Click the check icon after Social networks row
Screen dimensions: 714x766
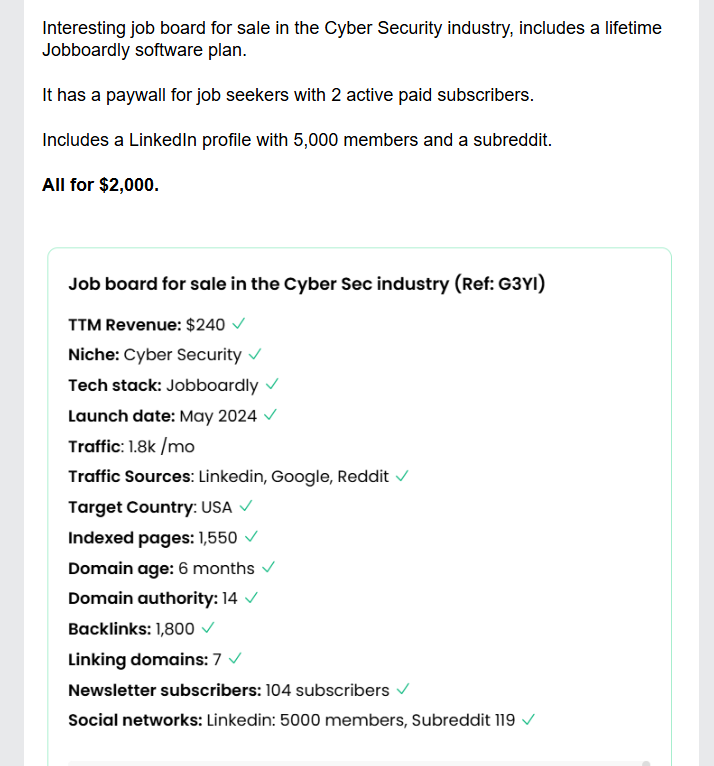(x=529, y=720)
